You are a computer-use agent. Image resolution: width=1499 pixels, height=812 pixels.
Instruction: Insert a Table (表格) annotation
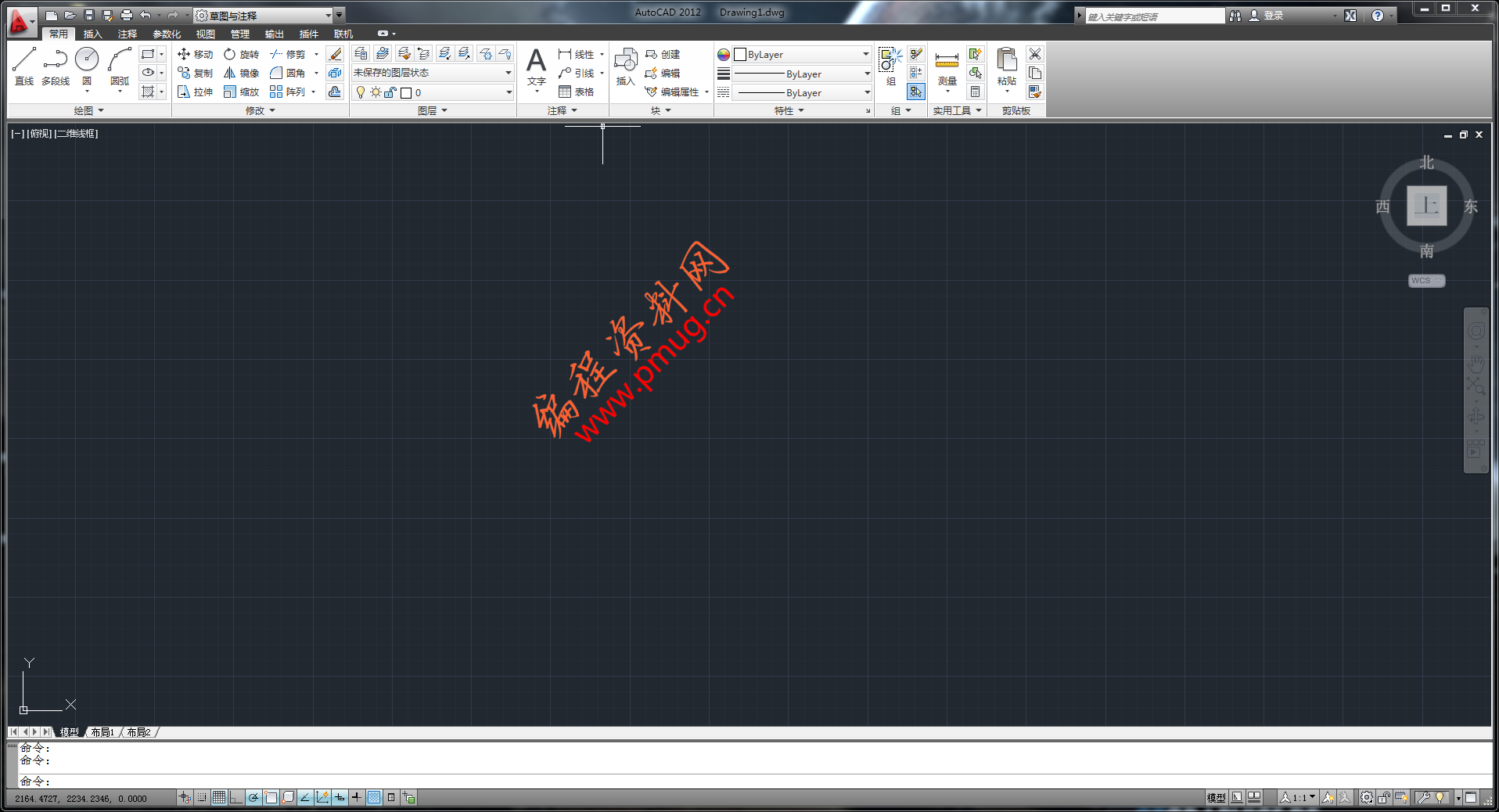tap(577, 92)
